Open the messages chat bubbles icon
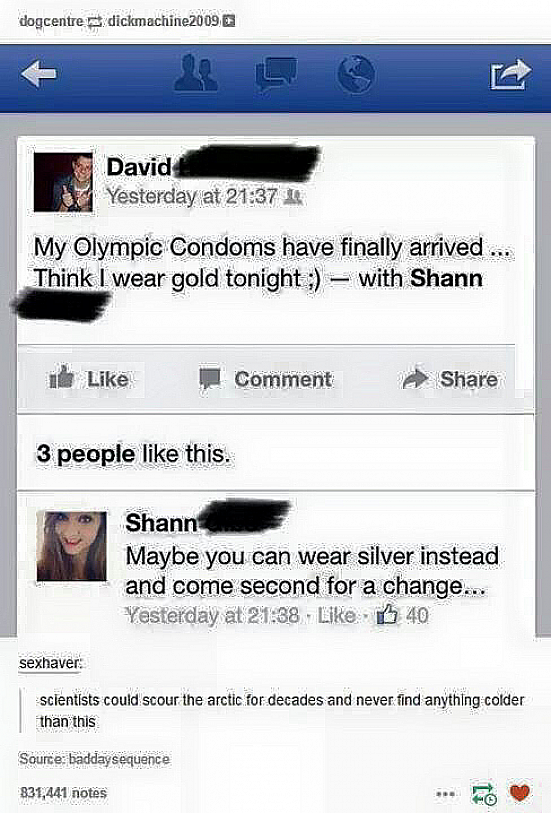 276,75
